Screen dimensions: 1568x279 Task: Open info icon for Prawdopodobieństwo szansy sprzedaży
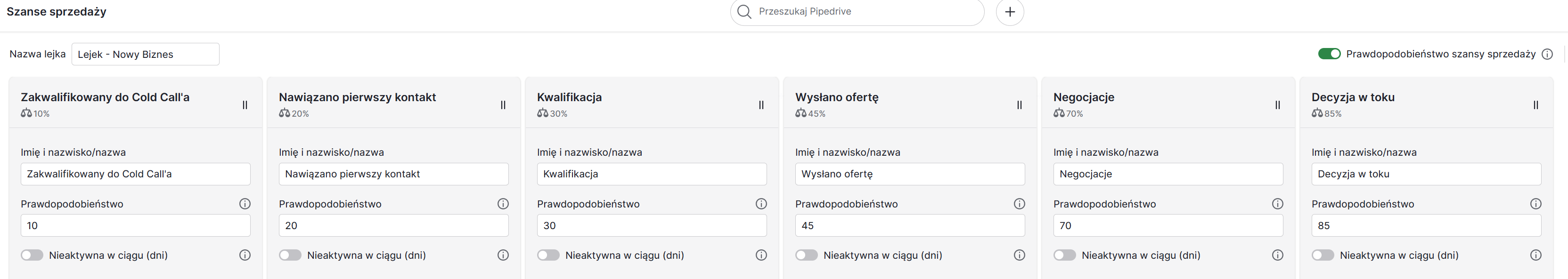point(1547,54)
